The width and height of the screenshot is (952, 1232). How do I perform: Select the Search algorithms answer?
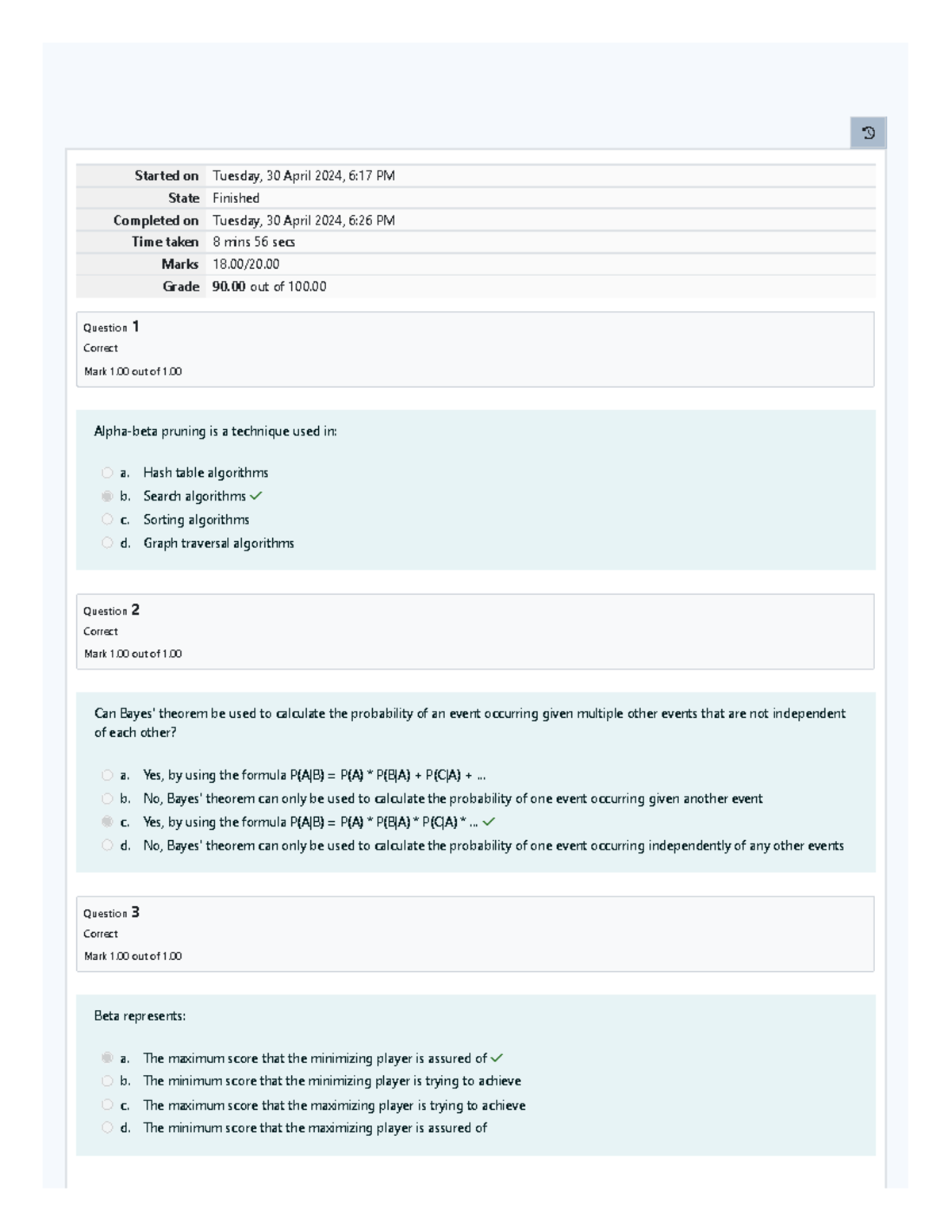(x=108, y=496)
